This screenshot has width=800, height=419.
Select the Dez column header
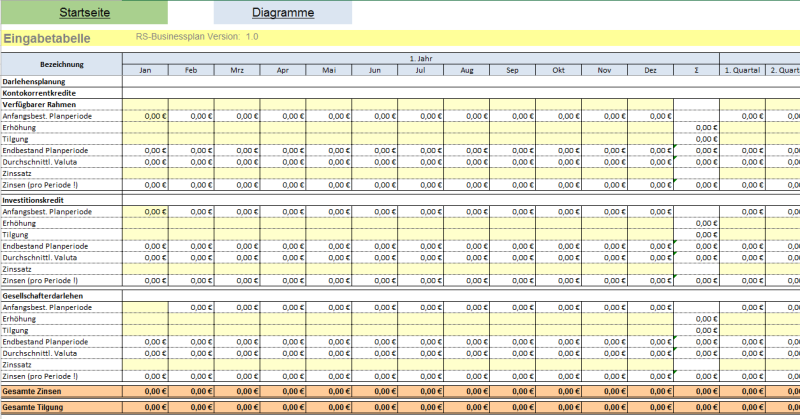pyautogui.click(x=651, y=70)
